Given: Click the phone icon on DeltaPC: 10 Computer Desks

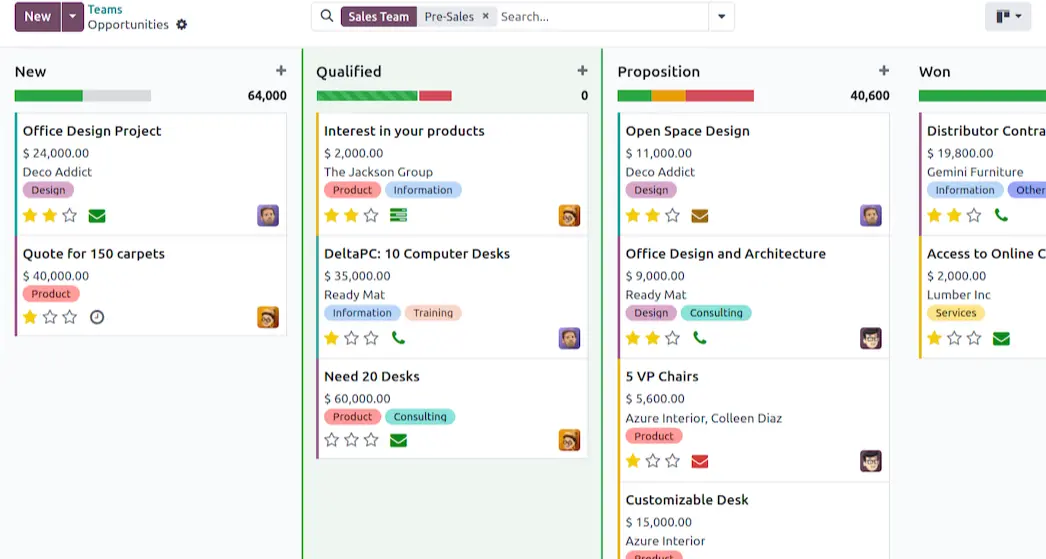Looking at the screenshot, I should (398, 338).
